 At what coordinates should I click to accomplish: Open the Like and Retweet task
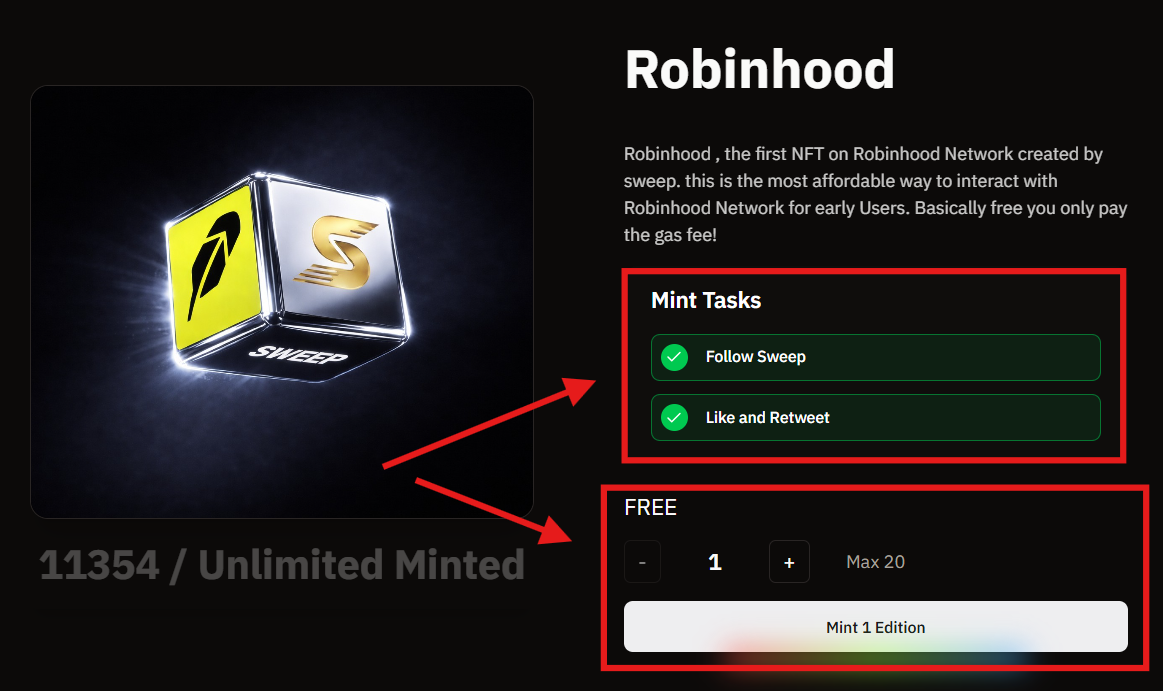click(x=875, y=417)
